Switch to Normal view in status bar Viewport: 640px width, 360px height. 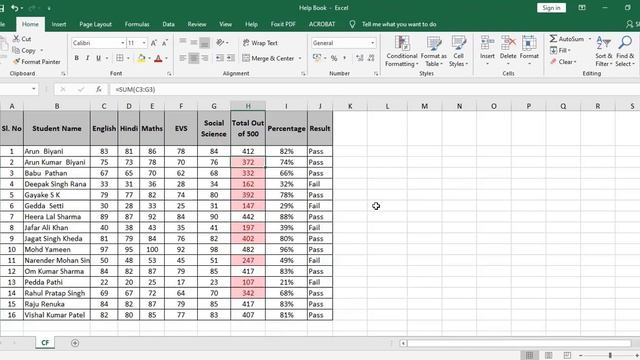(x=529, y=356)
